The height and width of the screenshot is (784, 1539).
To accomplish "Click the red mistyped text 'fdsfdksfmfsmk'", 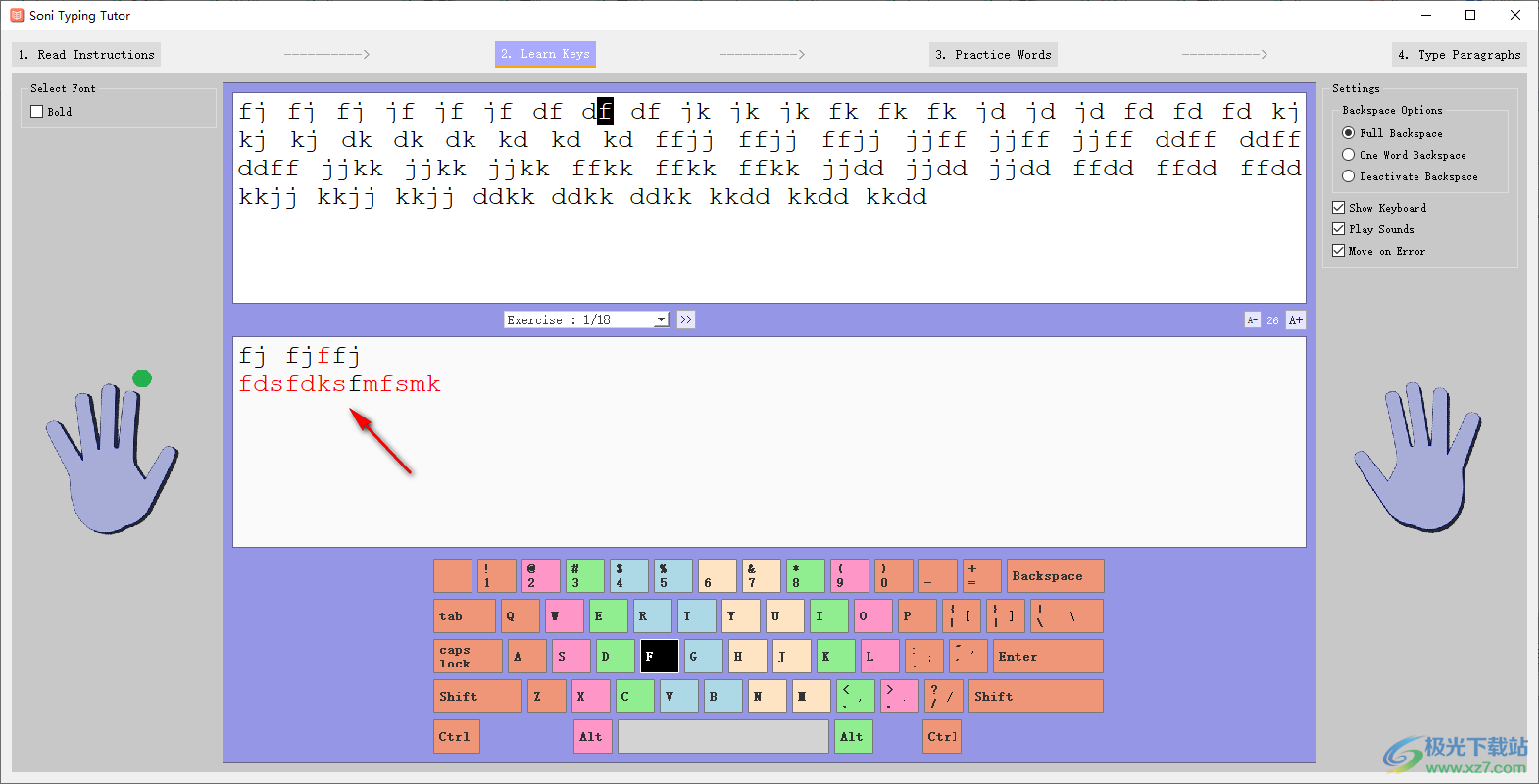I will pyautogui.click(x=339, y=384).
